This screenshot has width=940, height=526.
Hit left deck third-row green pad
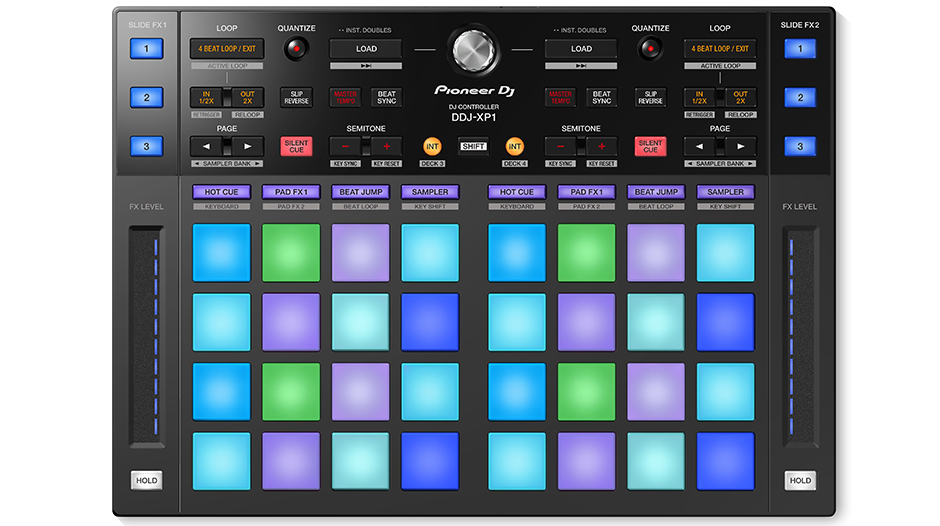click(x=291, y=392)
